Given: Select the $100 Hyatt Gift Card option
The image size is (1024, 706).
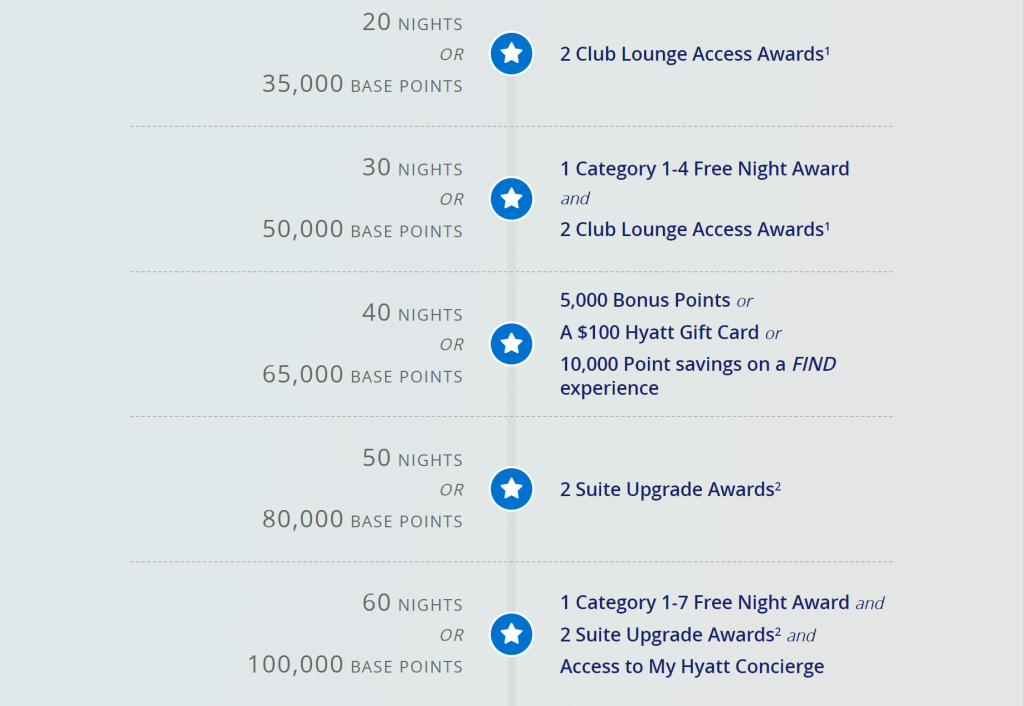Looking at the screenshot, I should [659, 332].
